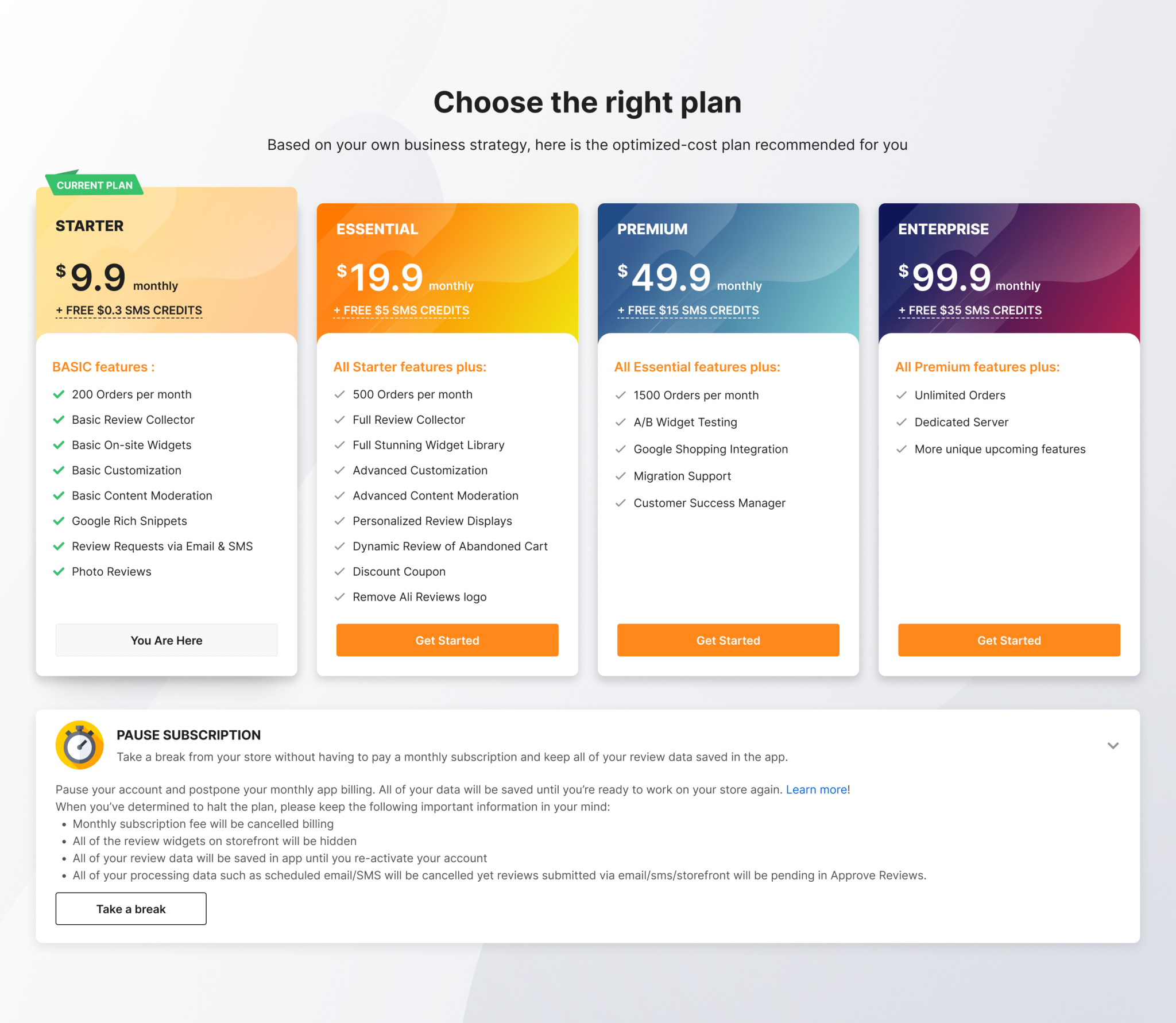Click Get Started on the Premium plan

pyautogui.click(x=728, y=640)
